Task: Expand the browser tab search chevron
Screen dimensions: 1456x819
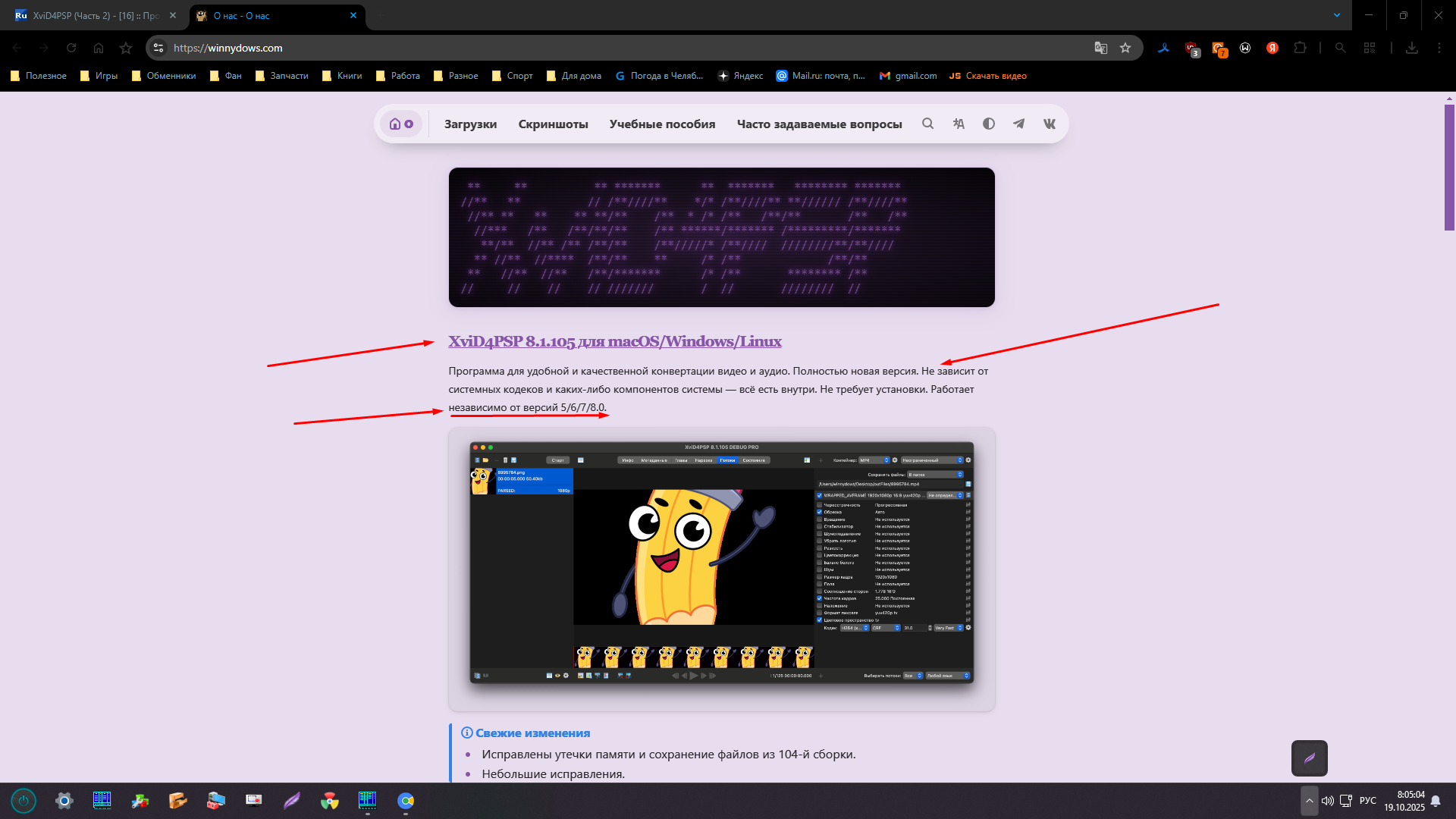Action: pos(1337,15)
